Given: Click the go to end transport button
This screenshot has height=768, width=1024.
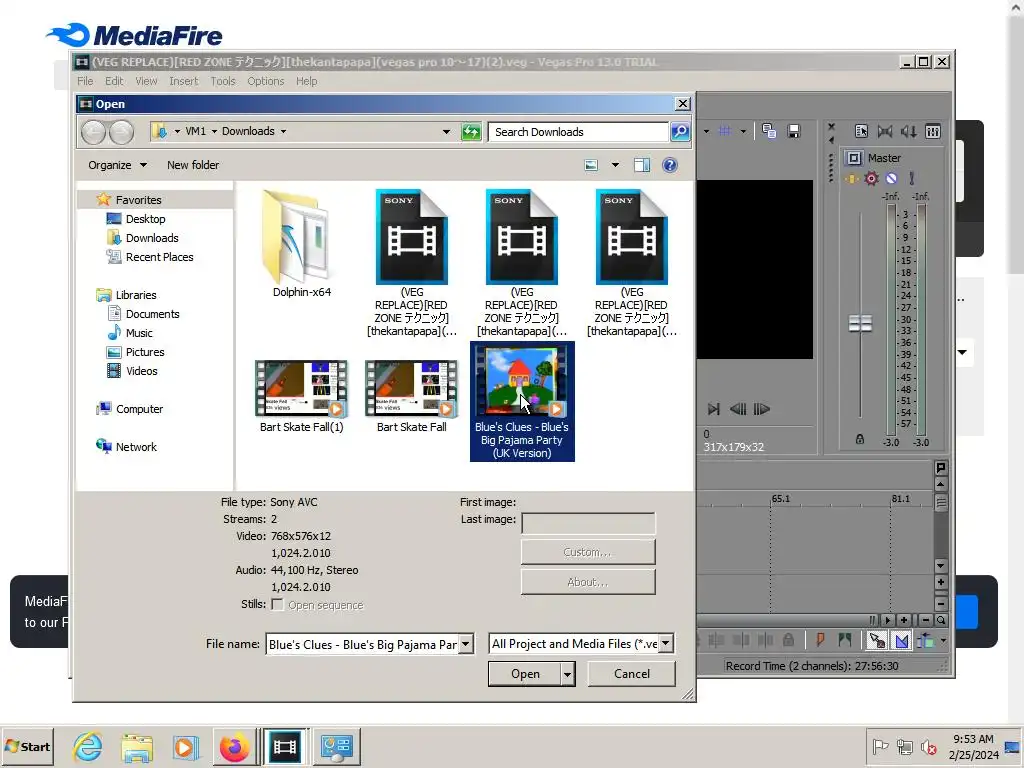Looking at the screenshot, I should (714, 409).
